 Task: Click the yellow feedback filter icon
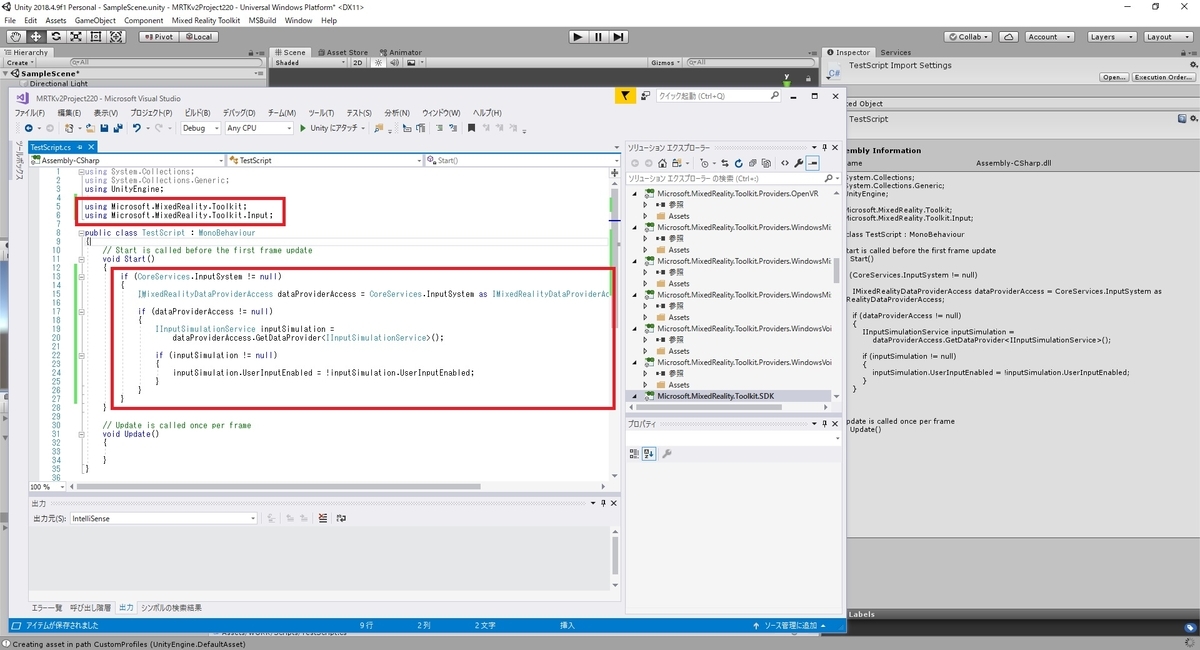click(x=624, y=96)
